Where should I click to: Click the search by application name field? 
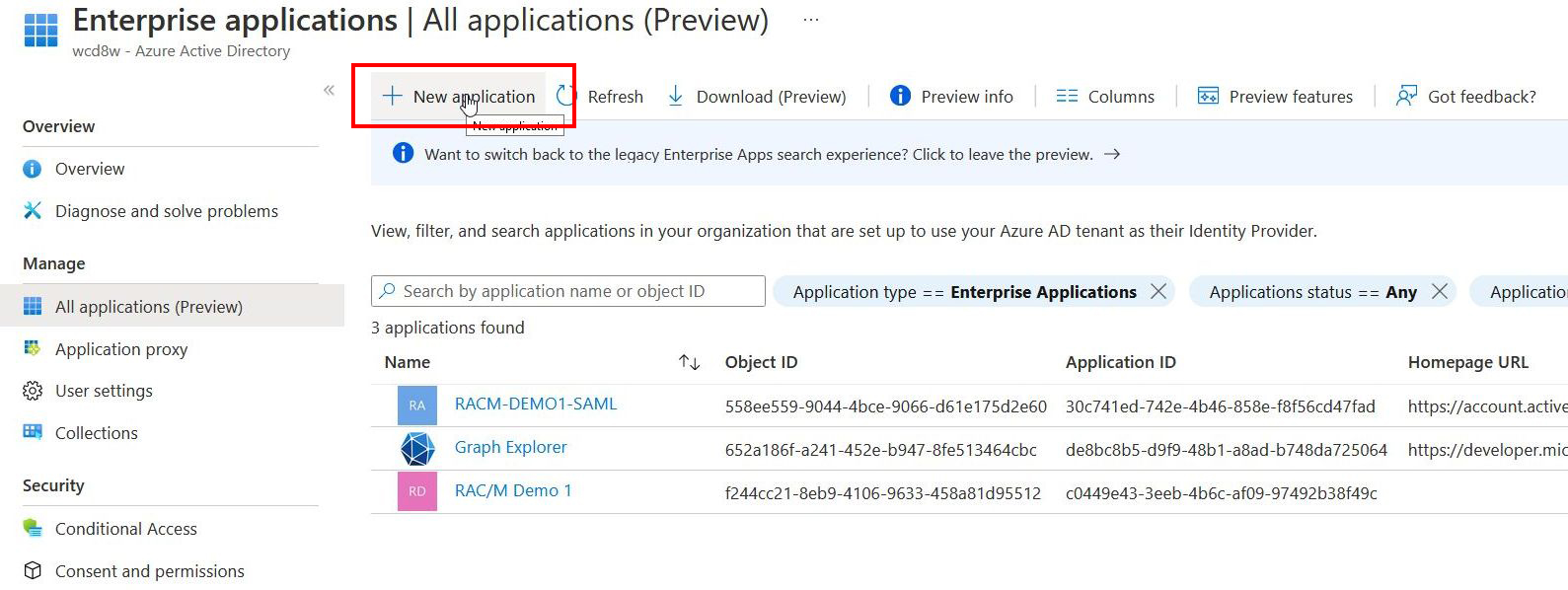[568, 291]
